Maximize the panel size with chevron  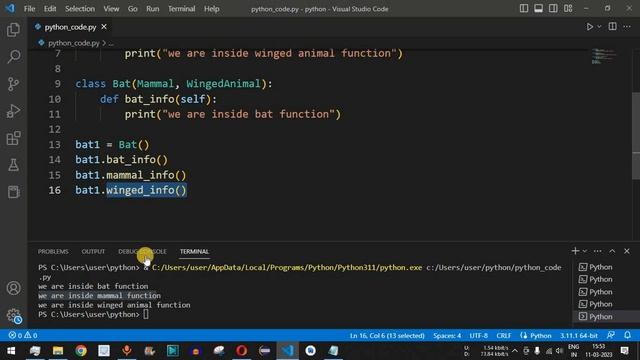[612, 251]
